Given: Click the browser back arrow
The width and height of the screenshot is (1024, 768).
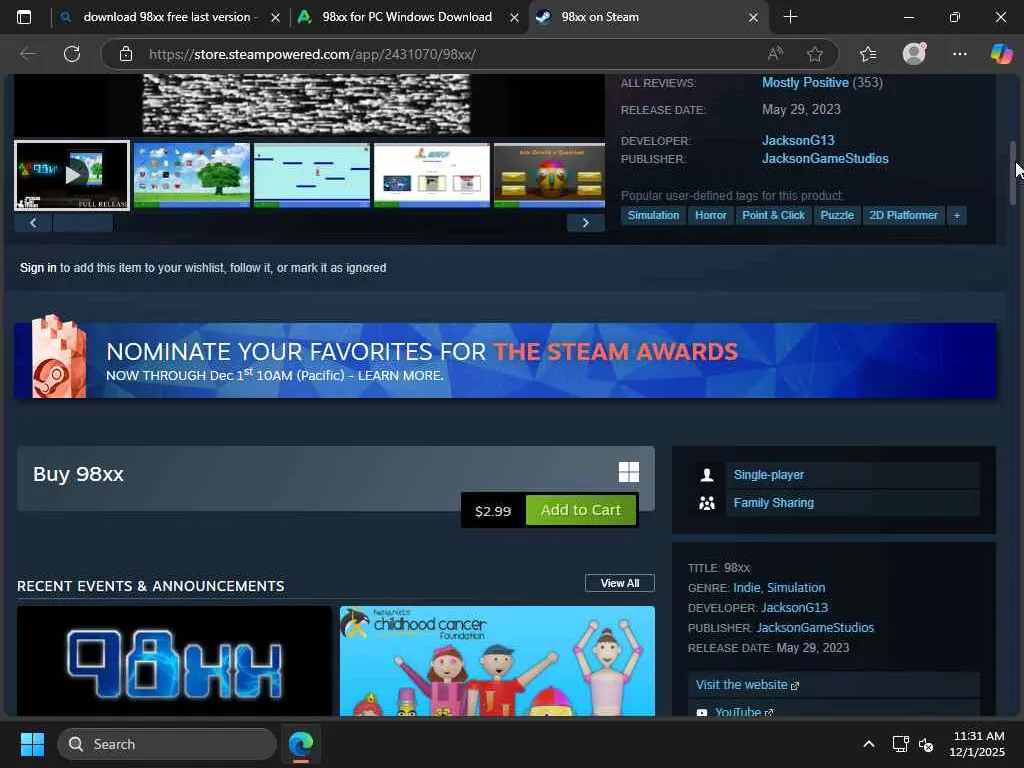Looking at the screenshot, I should 28,54.
